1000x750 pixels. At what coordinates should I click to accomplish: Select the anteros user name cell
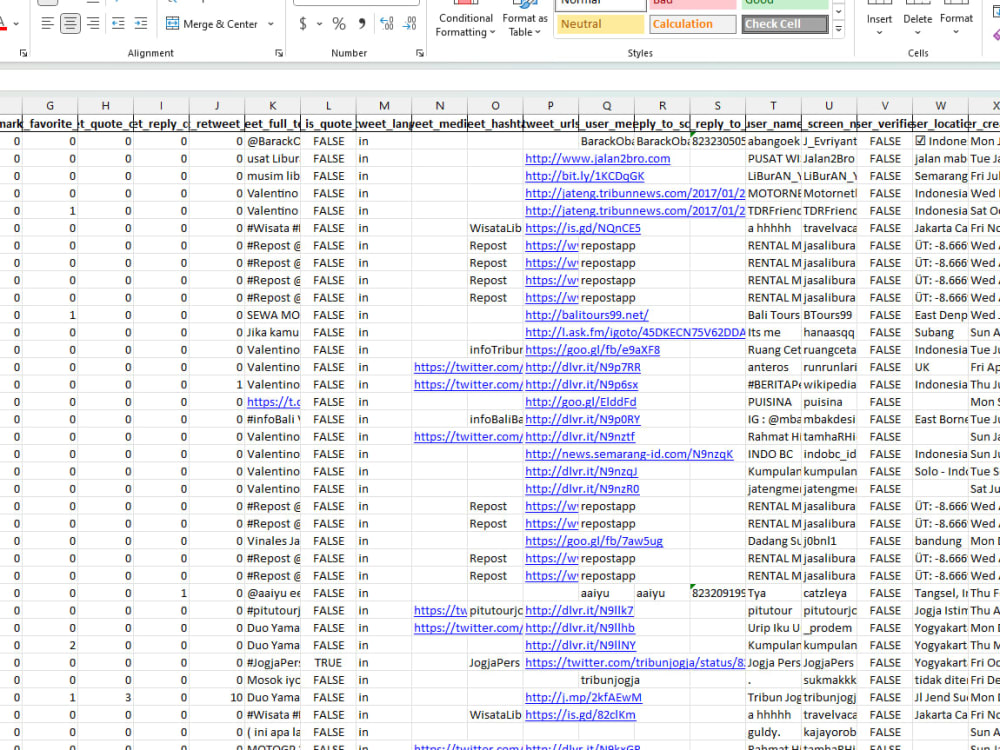point(773,367)
